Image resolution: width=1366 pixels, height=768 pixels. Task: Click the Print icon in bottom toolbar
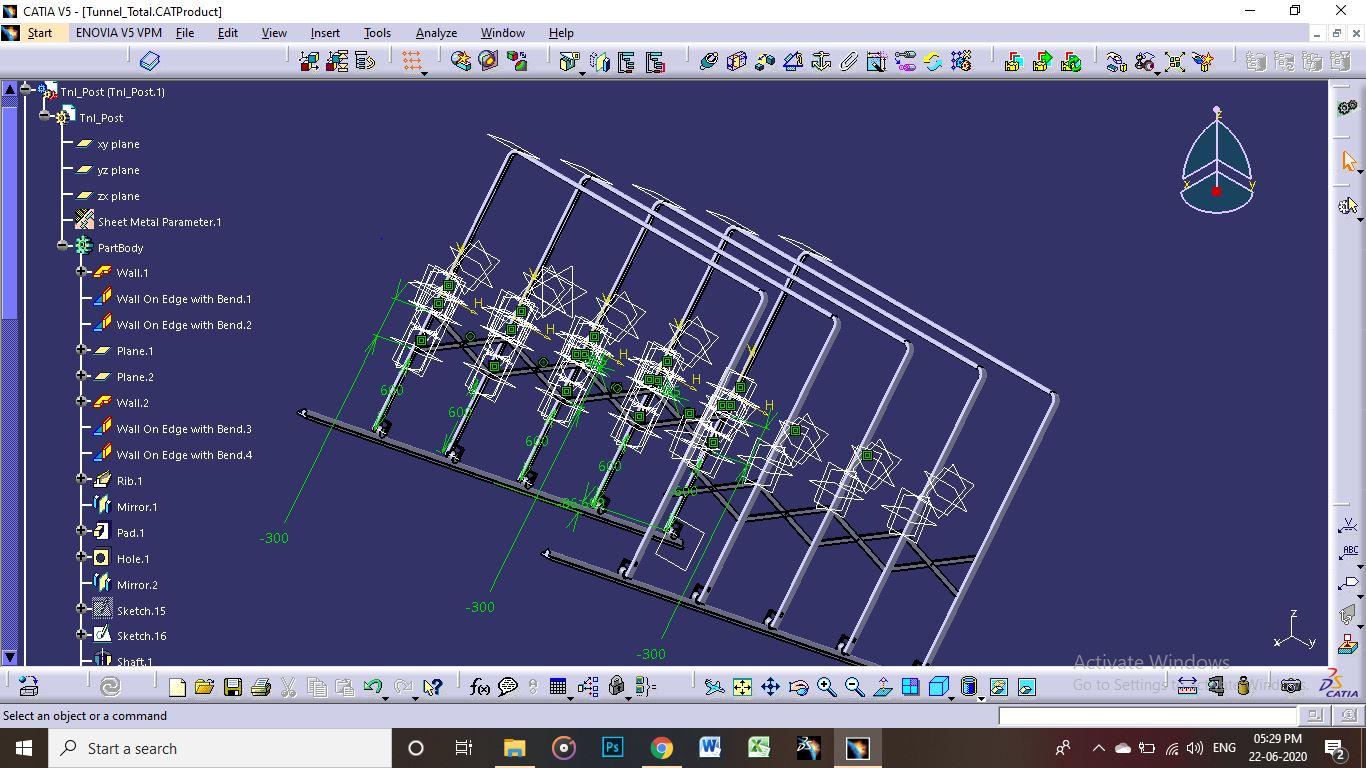click(x=261, y=687)
